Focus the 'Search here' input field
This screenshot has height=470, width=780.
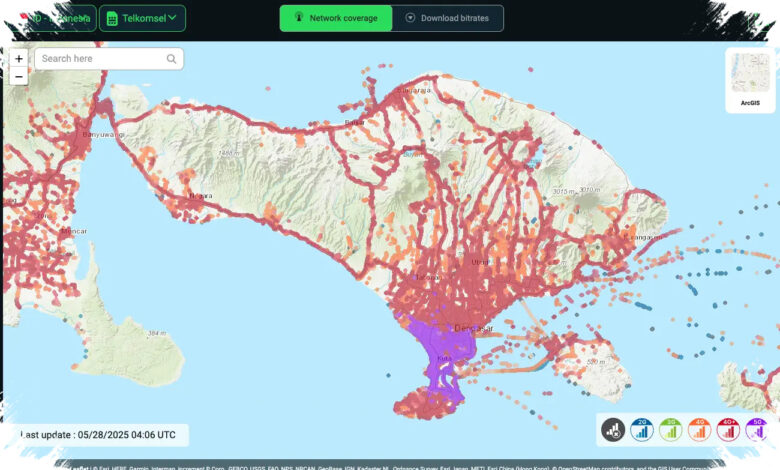click(109, 59)
